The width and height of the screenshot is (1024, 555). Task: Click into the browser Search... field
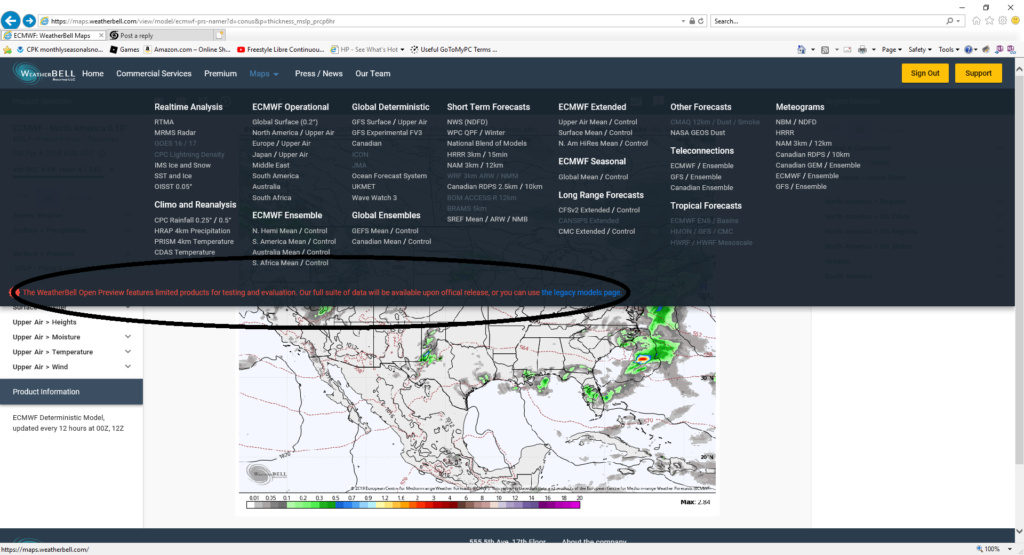click(827, 21)
